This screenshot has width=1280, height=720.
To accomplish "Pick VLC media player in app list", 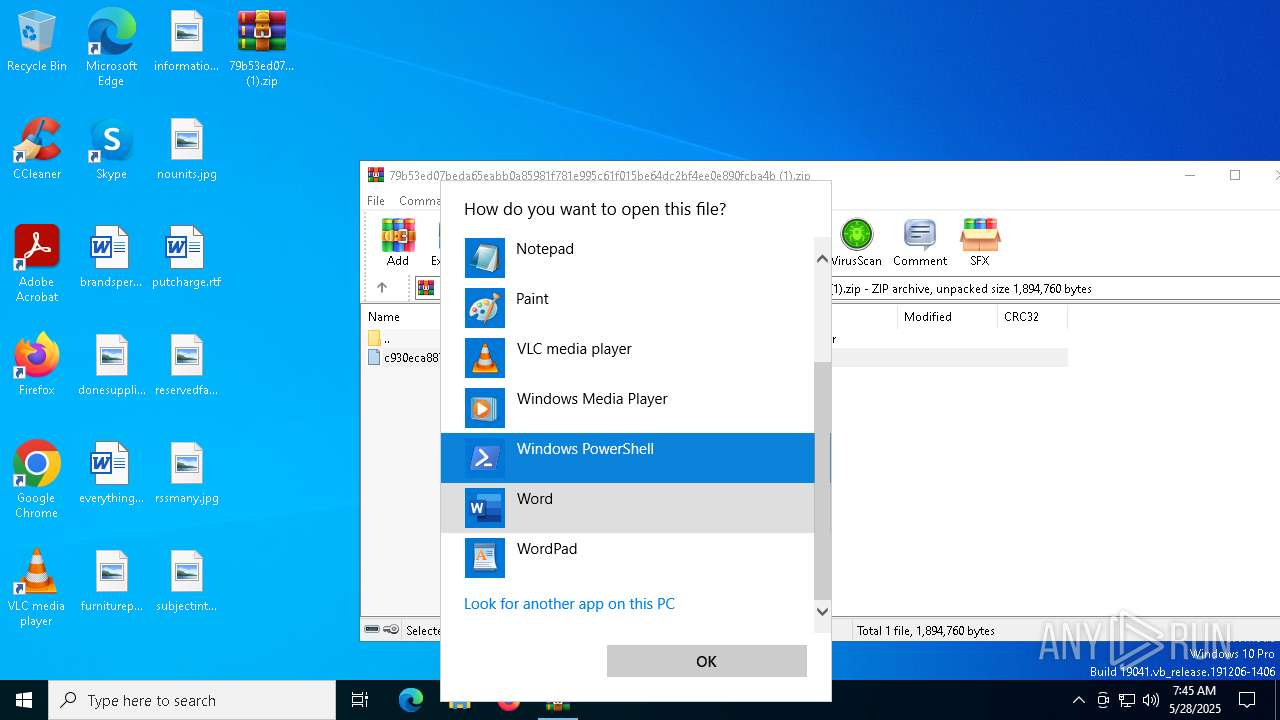I will point(627,358).
